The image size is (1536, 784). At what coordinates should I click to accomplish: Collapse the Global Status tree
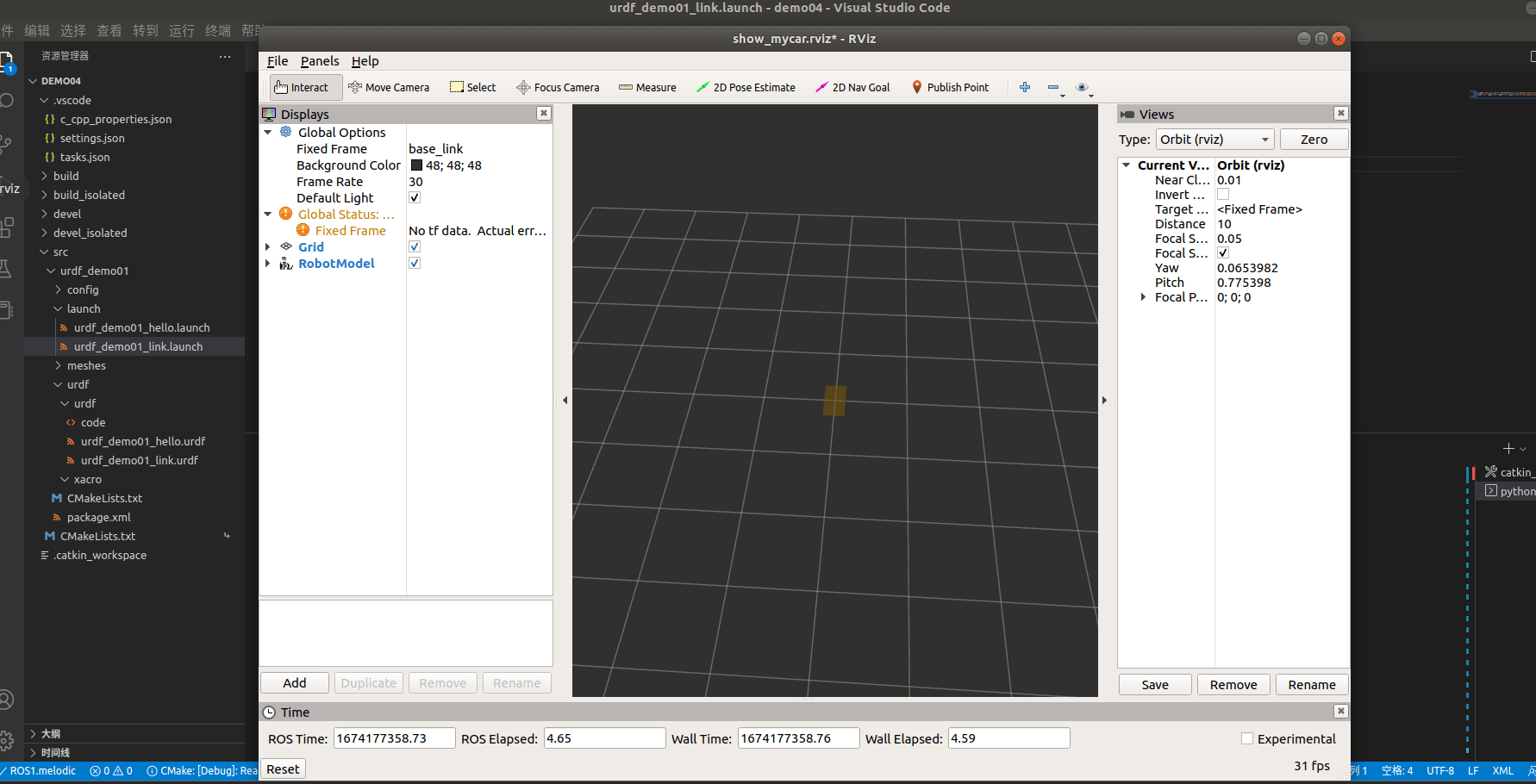268,214
